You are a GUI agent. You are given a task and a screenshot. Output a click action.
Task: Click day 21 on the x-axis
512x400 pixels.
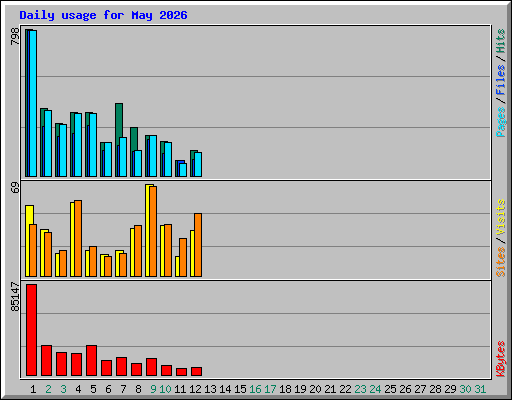[330, 389]
